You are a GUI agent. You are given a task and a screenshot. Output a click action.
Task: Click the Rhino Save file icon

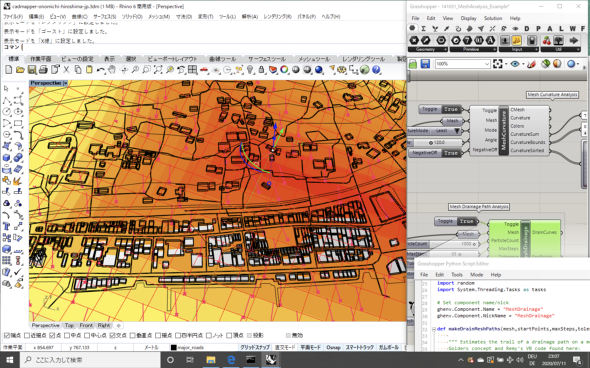[x=32, y=70]
